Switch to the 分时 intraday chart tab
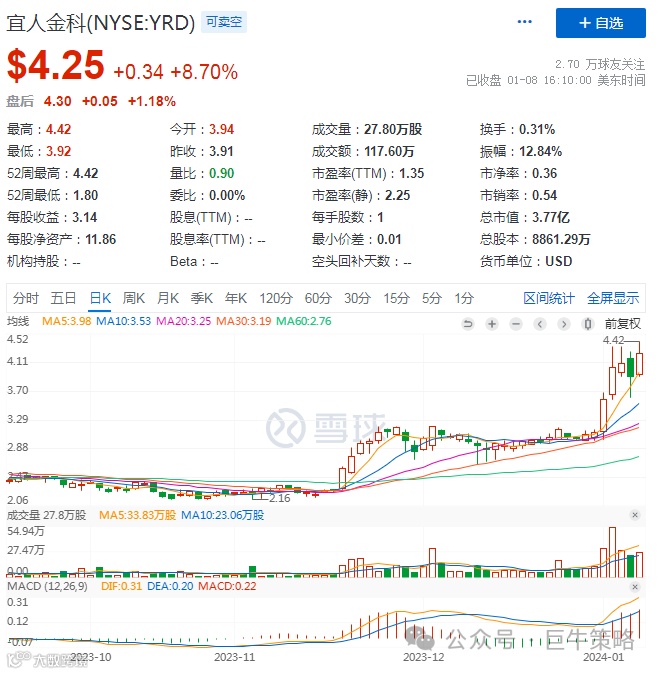 [26, 298]
